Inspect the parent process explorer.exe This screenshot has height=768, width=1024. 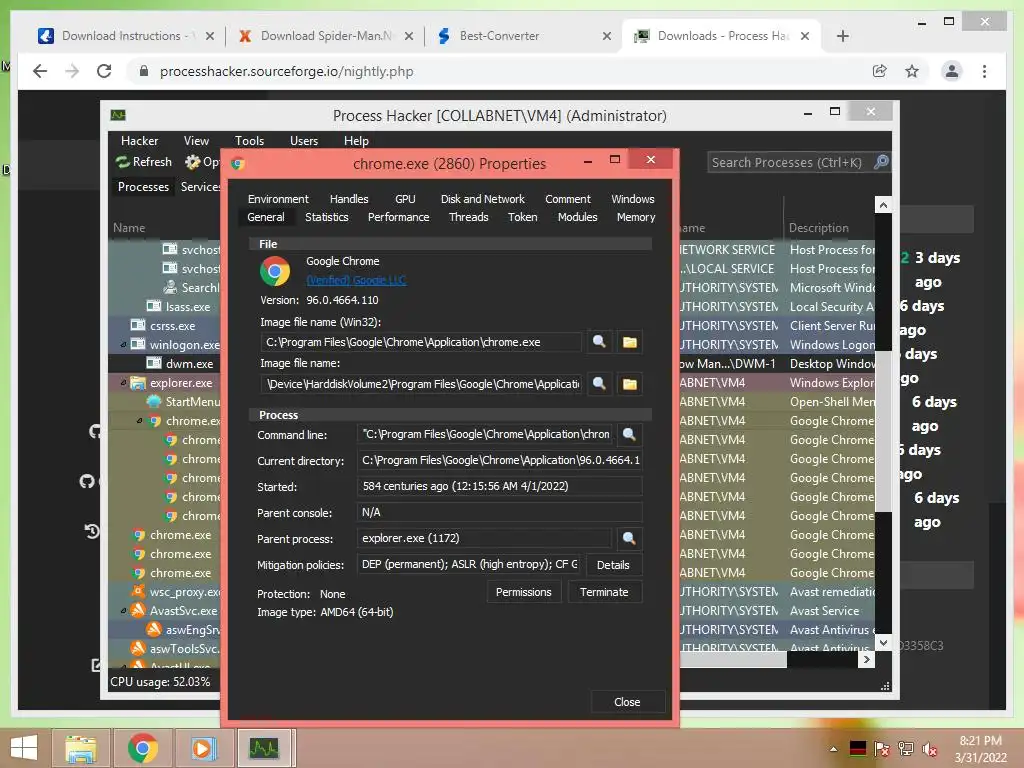click(629, 538)
